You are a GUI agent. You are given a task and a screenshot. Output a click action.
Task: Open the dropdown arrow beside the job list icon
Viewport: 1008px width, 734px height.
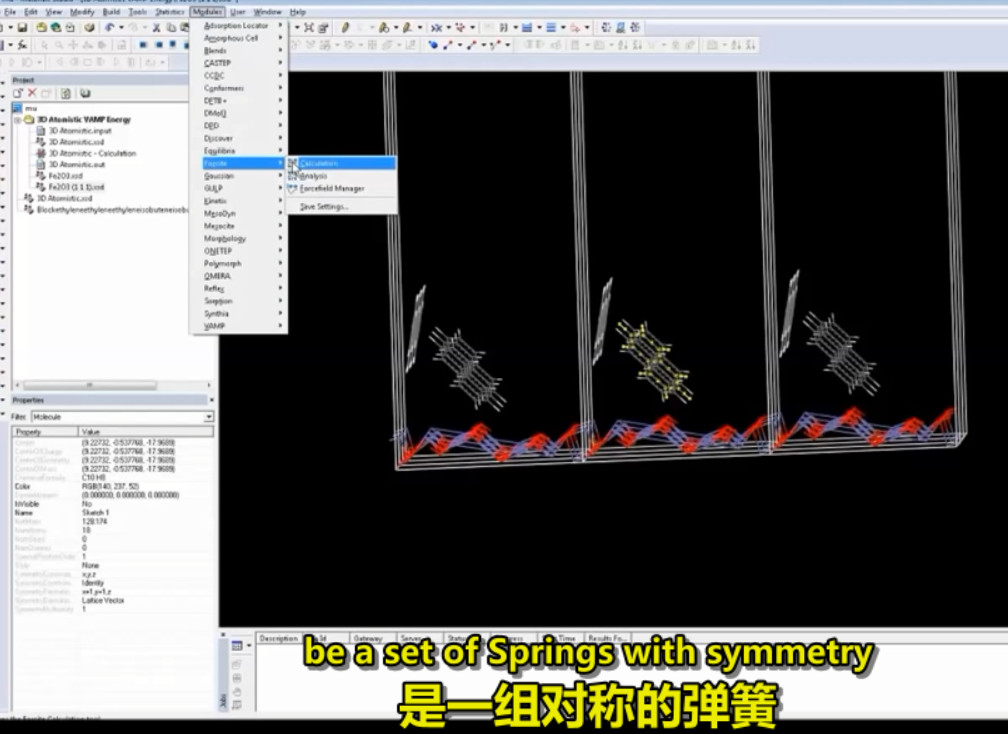(249, 645)
